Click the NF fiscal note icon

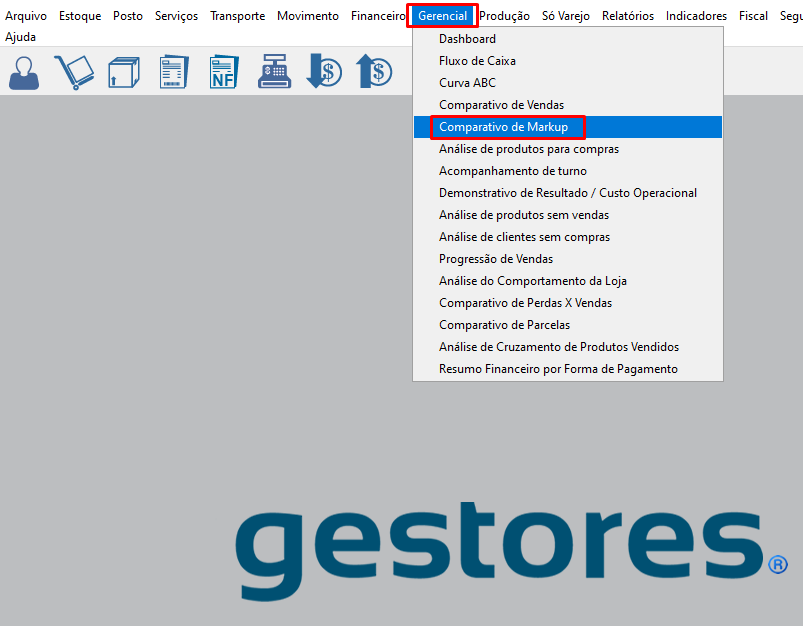coord(224,73)
